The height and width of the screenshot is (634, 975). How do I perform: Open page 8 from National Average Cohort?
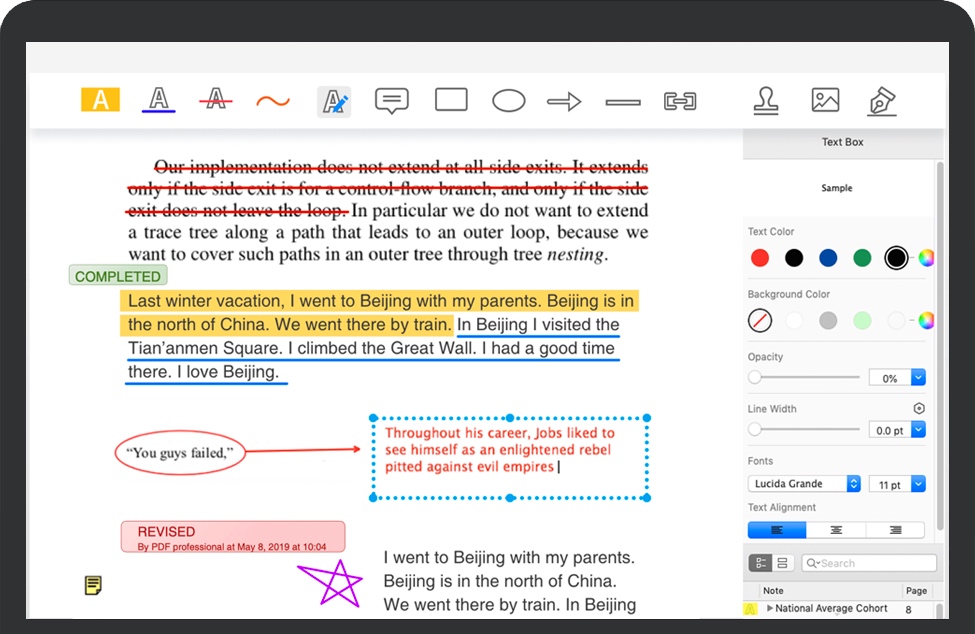tap(910, 608)
